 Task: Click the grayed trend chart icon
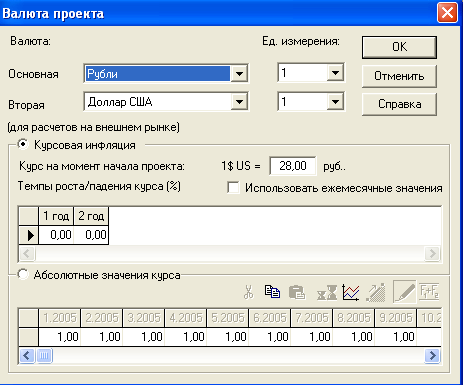376,293
